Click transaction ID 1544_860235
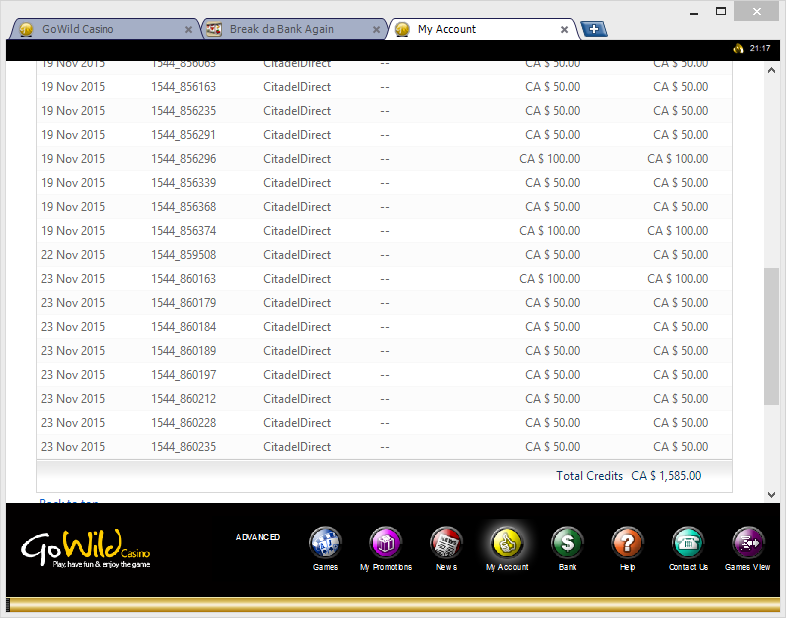 click(x=183, y=447)
